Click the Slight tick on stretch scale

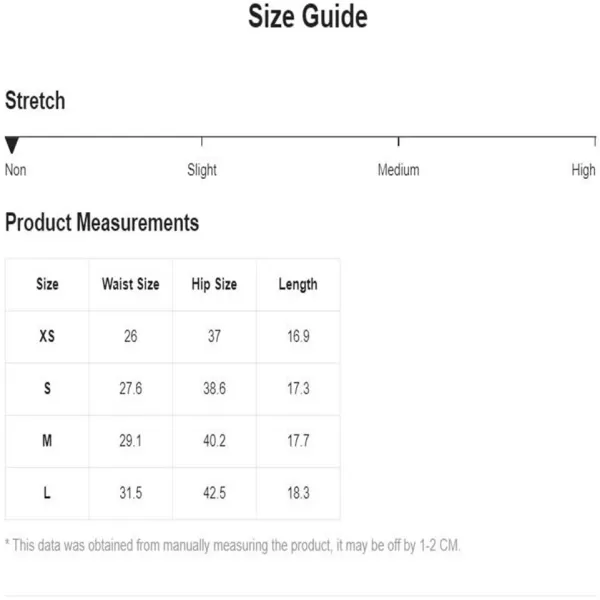pyautogui.click(x=202, y=141)
